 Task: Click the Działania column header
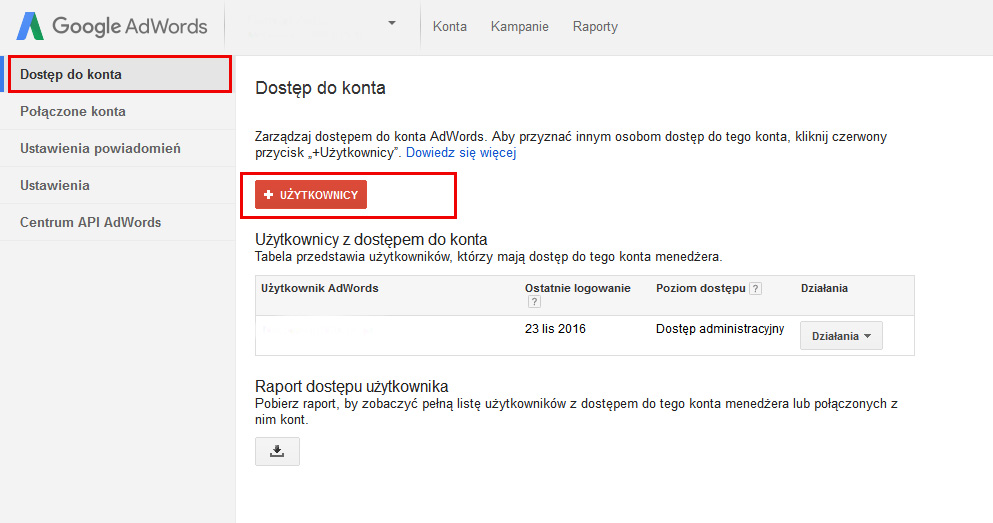[824, 288]
